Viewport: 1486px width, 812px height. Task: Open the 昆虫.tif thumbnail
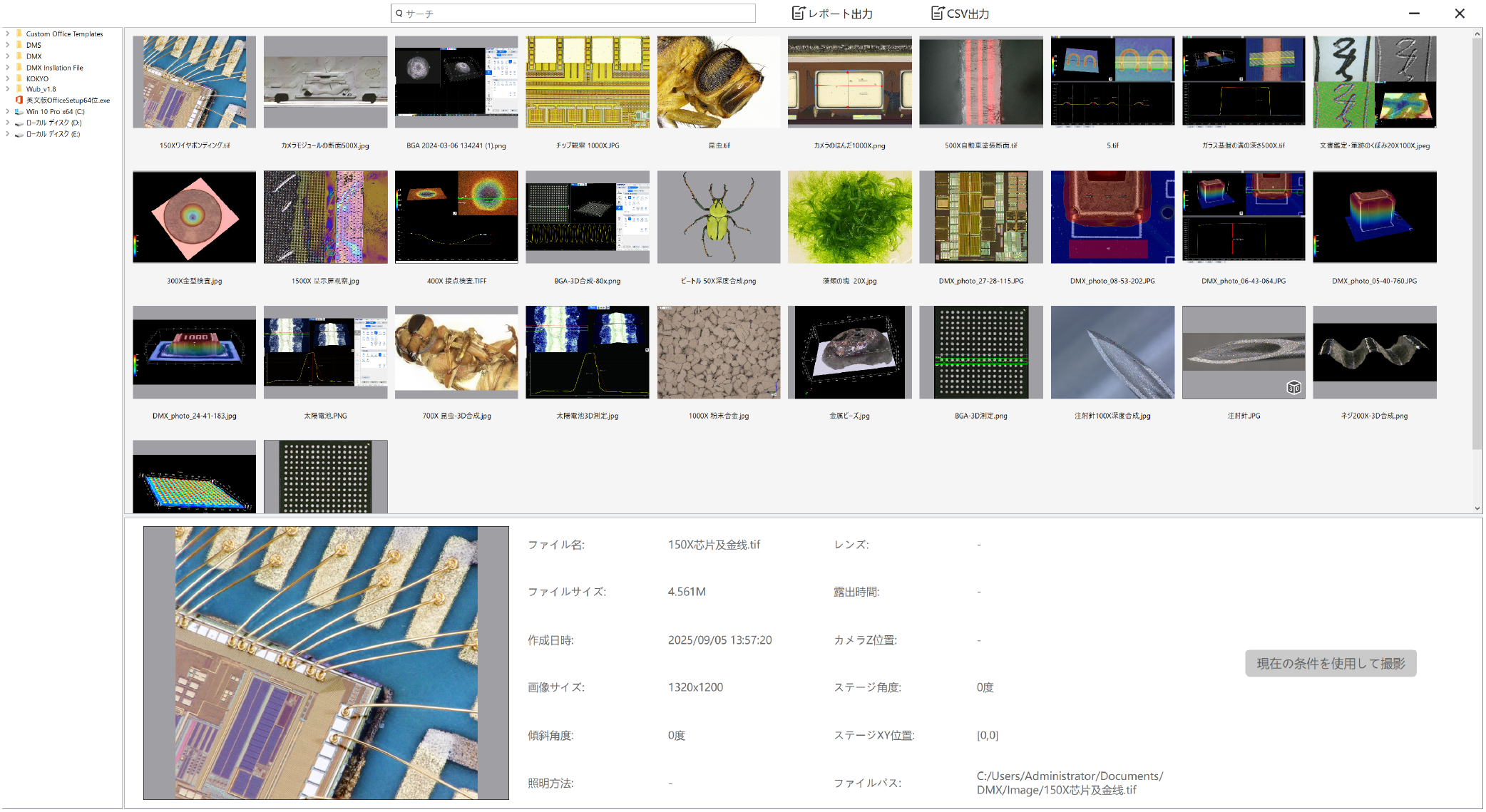(718, 82)
